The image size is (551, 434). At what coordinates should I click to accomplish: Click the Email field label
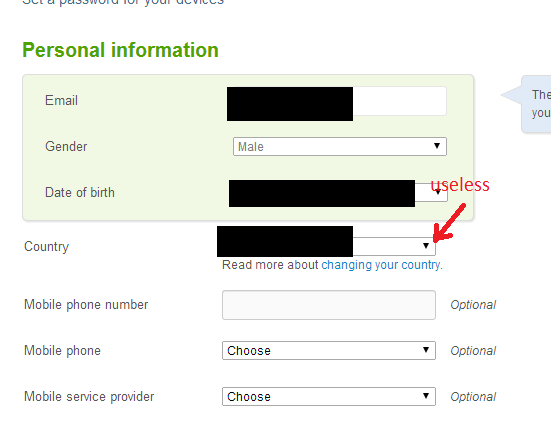[x=61, y=101]
